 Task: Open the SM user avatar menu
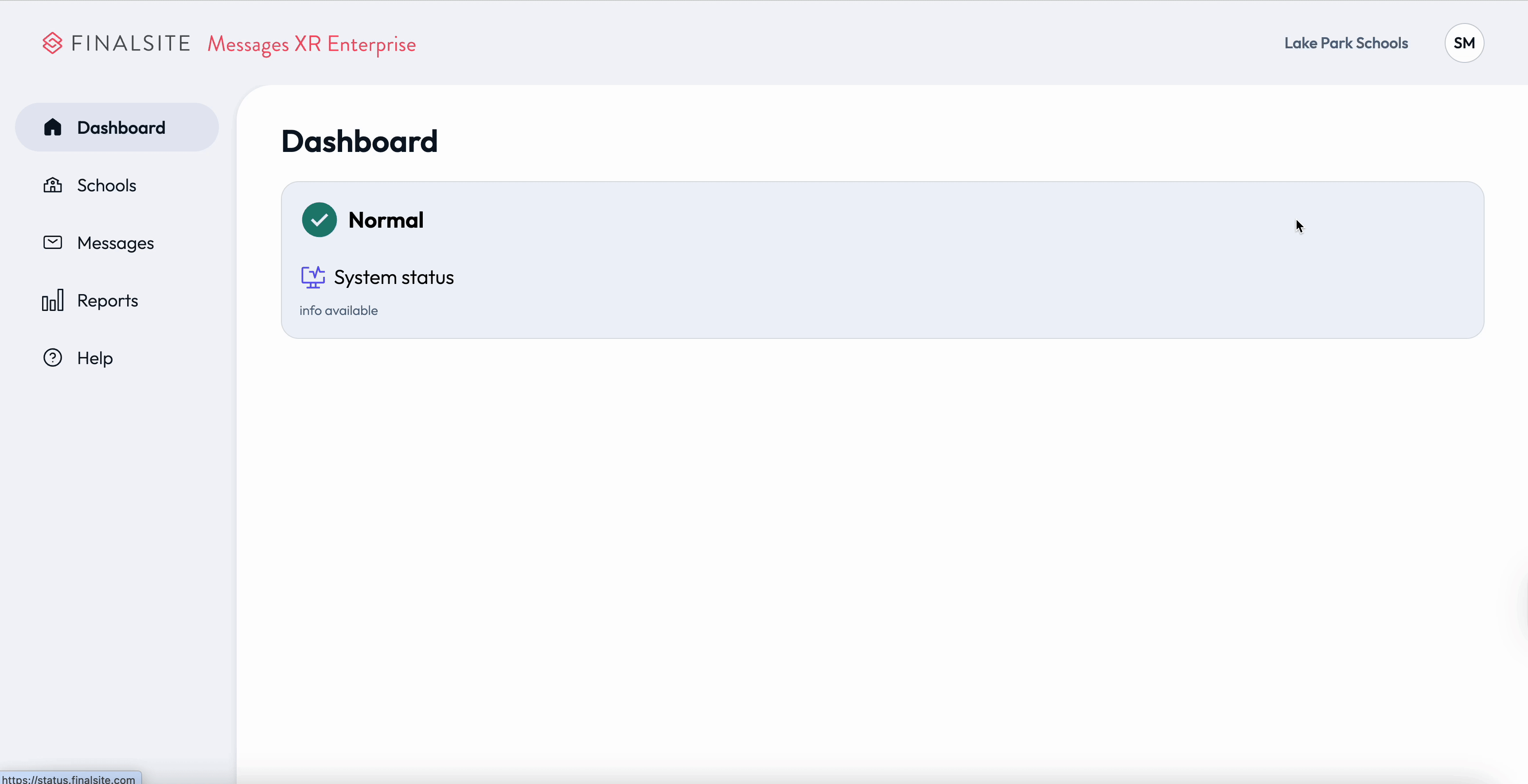click(x=1465, y=42)
